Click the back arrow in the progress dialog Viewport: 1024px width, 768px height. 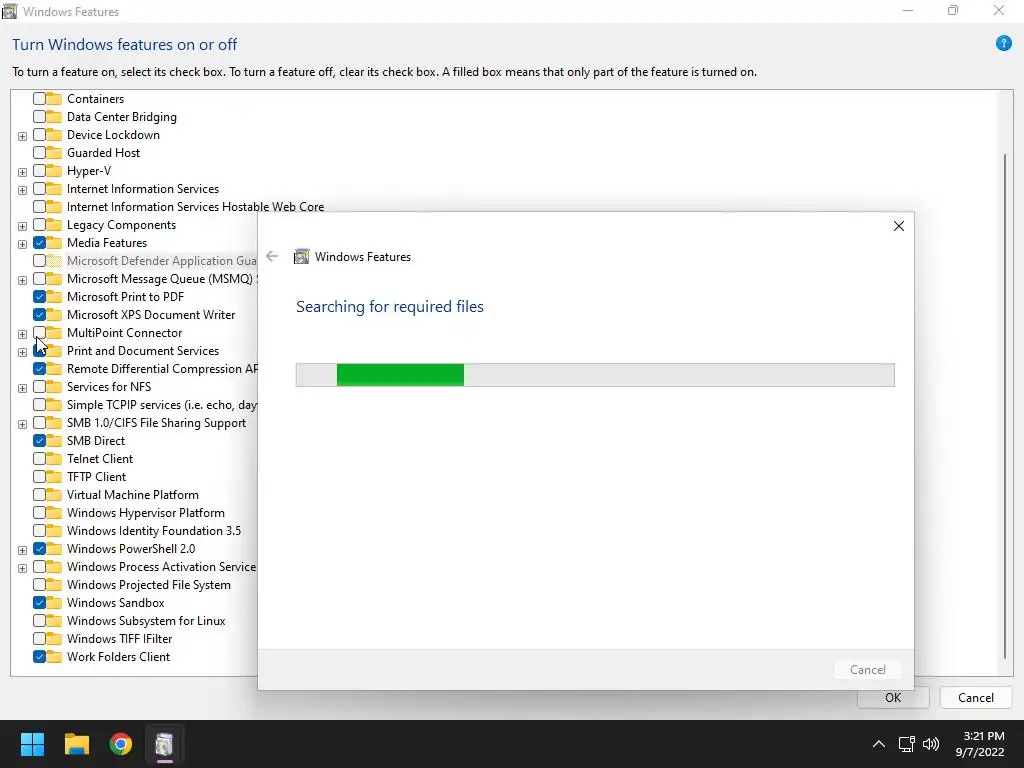(272, 257)
